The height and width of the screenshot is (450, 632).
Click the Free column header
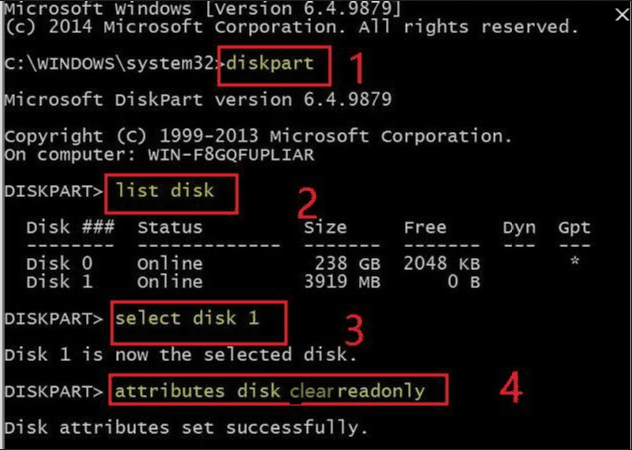(425, 227)
